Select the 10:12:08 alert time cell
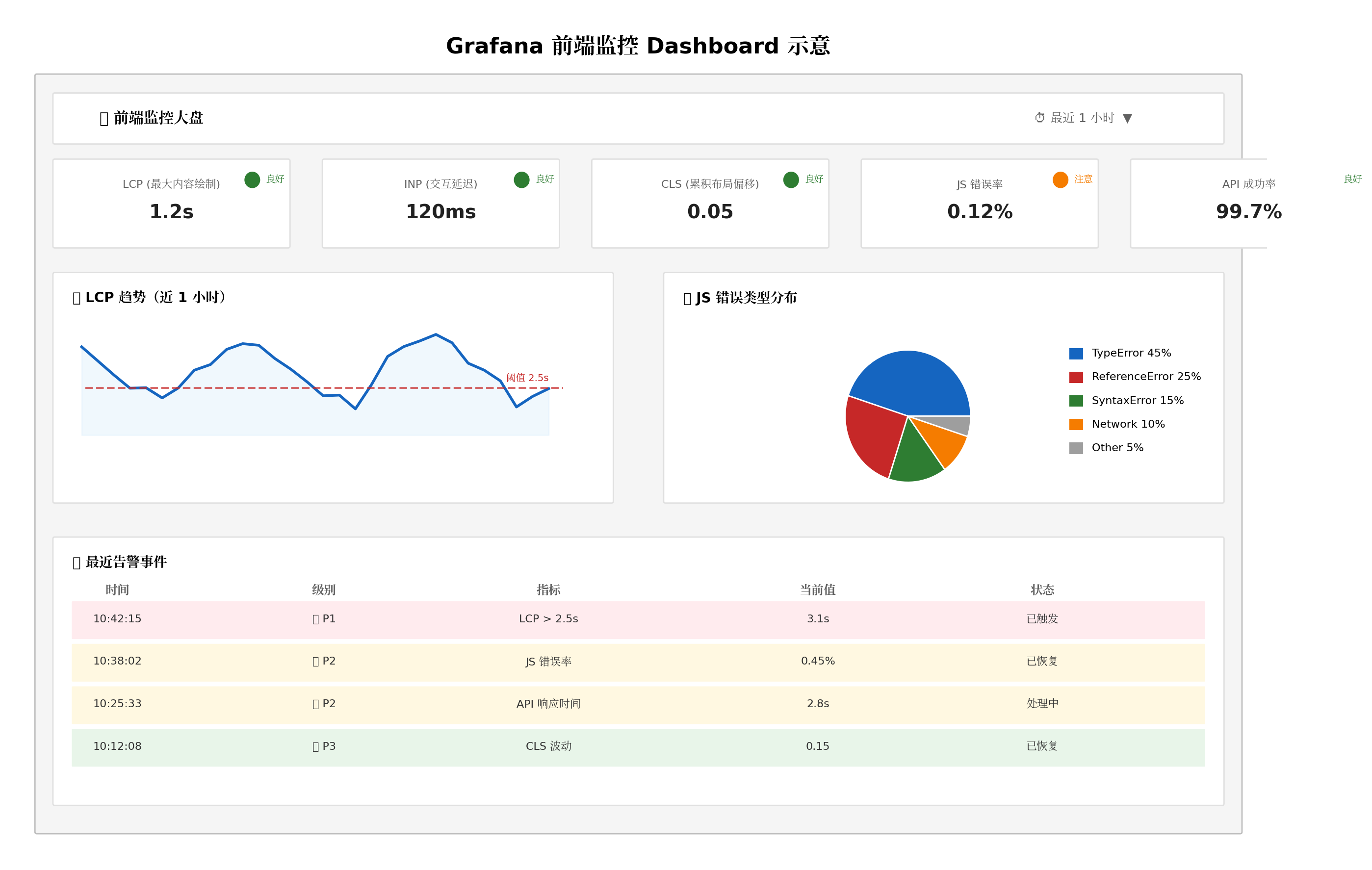Viewport: 1372px width, 870px height. click(x=117, y=746)
